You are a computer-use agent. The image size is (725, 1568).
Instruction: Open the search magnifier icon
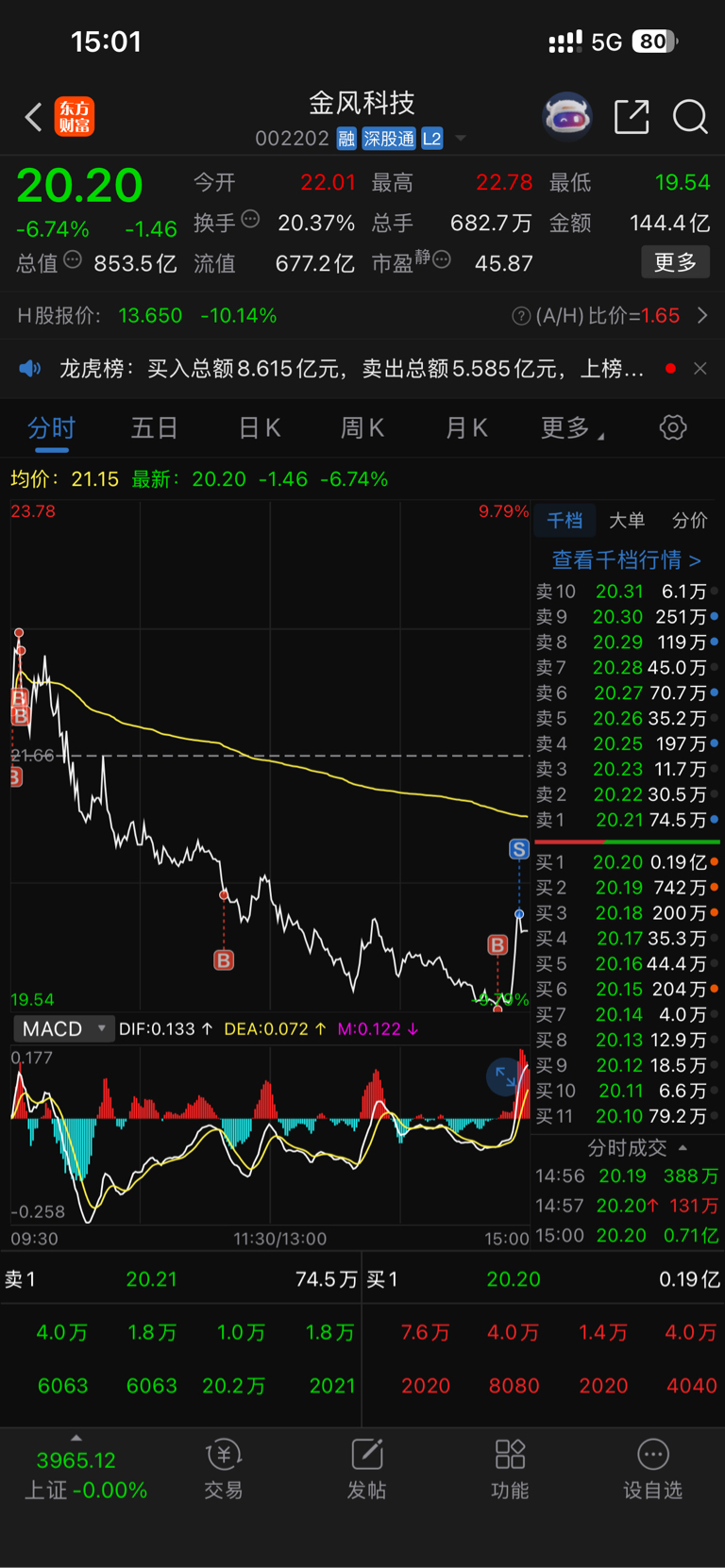click(x=690, y=117)
